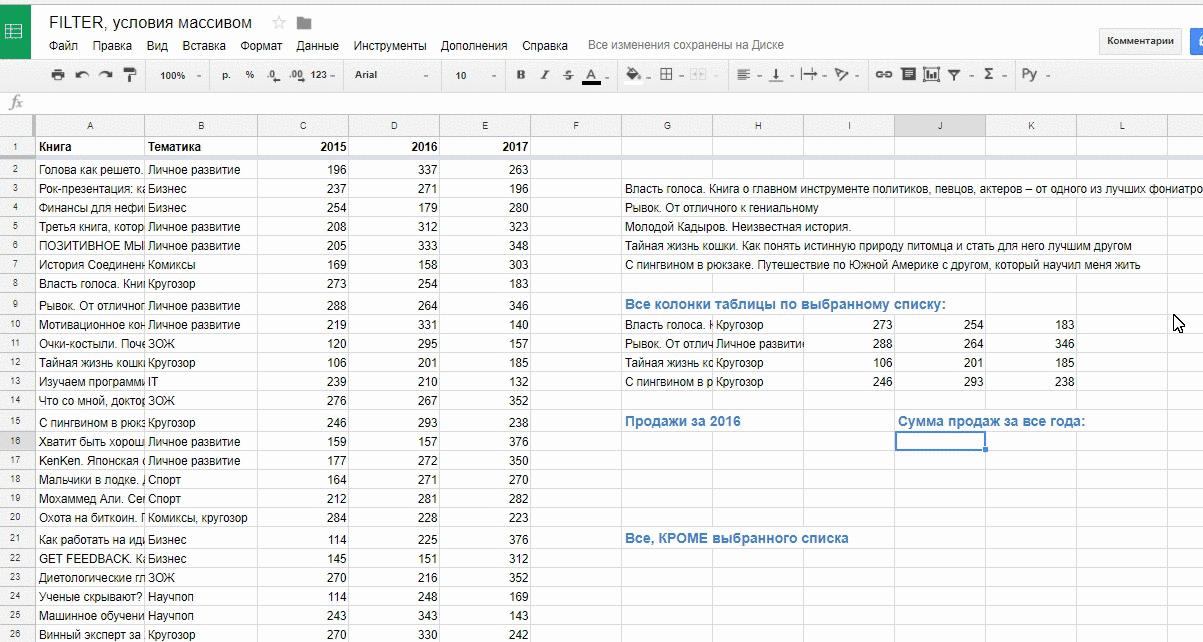Open vertical align dropdown
This screenshot has width=1203, height=642.
780,75
